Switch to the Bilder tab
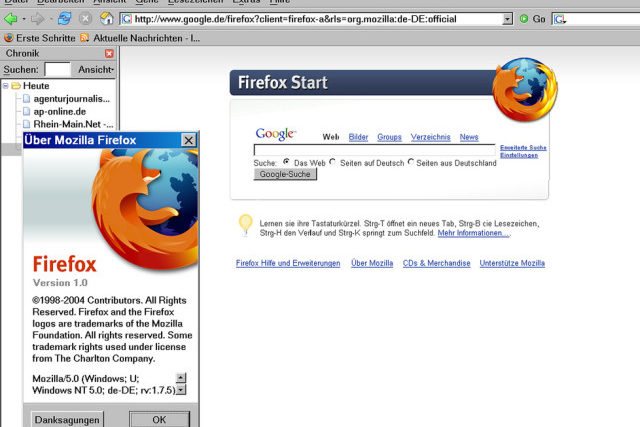 (358, 137)
